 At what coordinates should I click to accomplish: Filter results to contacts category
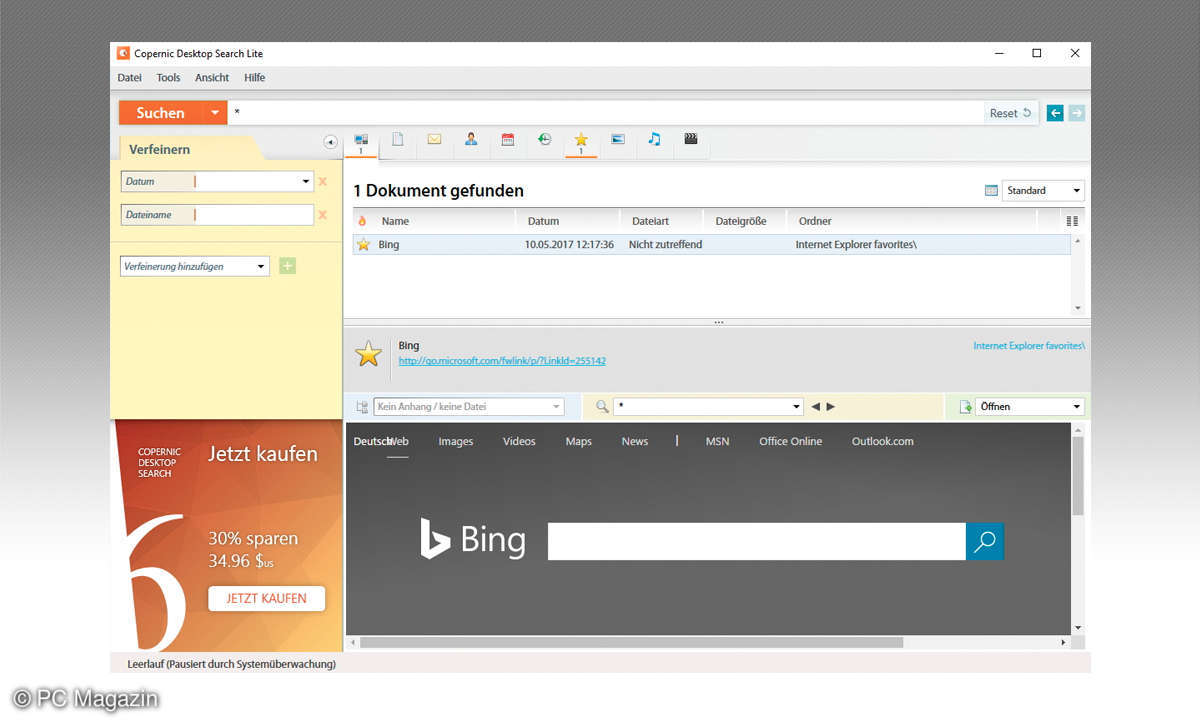471,140
